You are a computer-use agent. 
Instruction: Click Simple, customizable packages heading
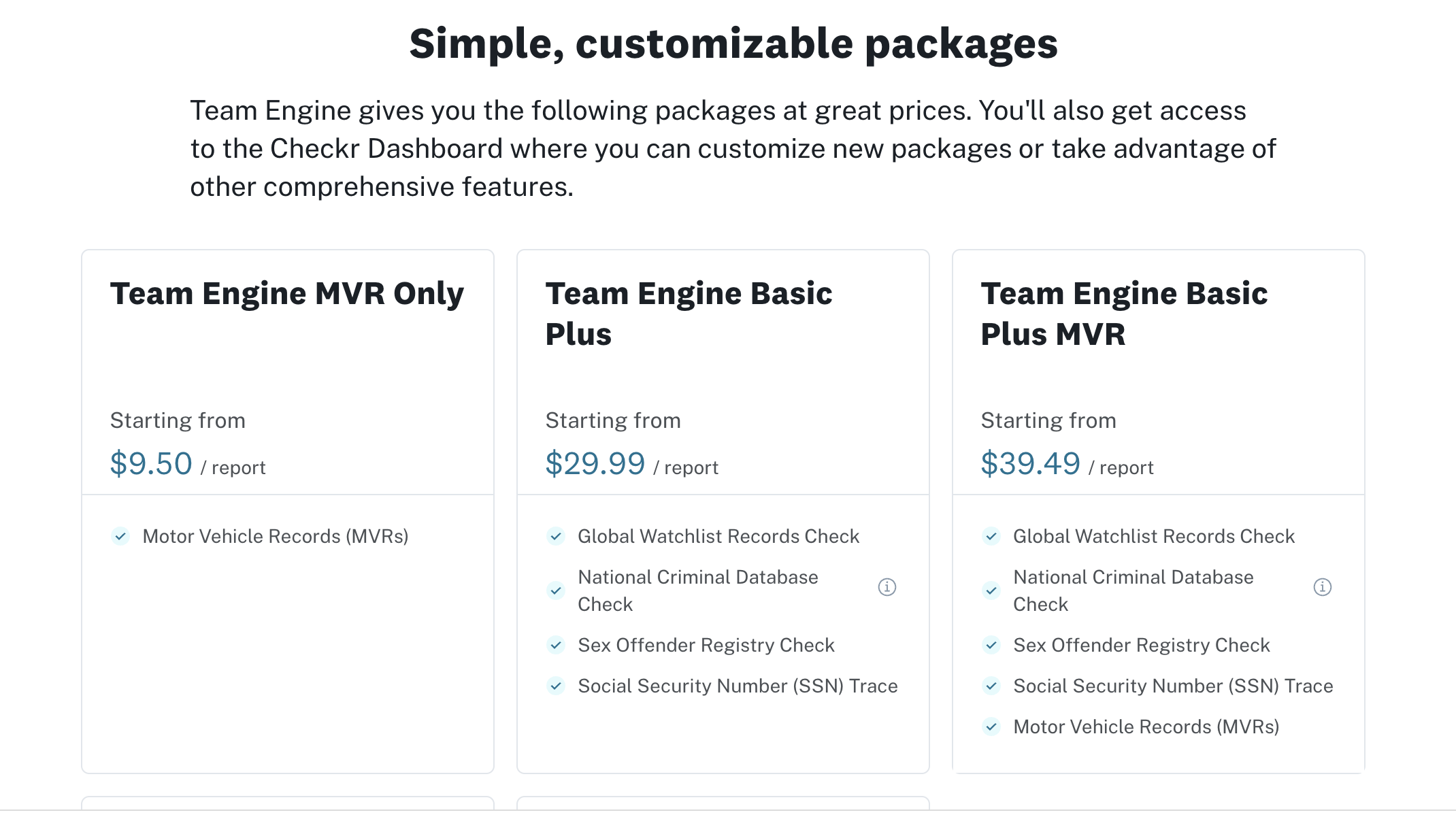(733, 44)
